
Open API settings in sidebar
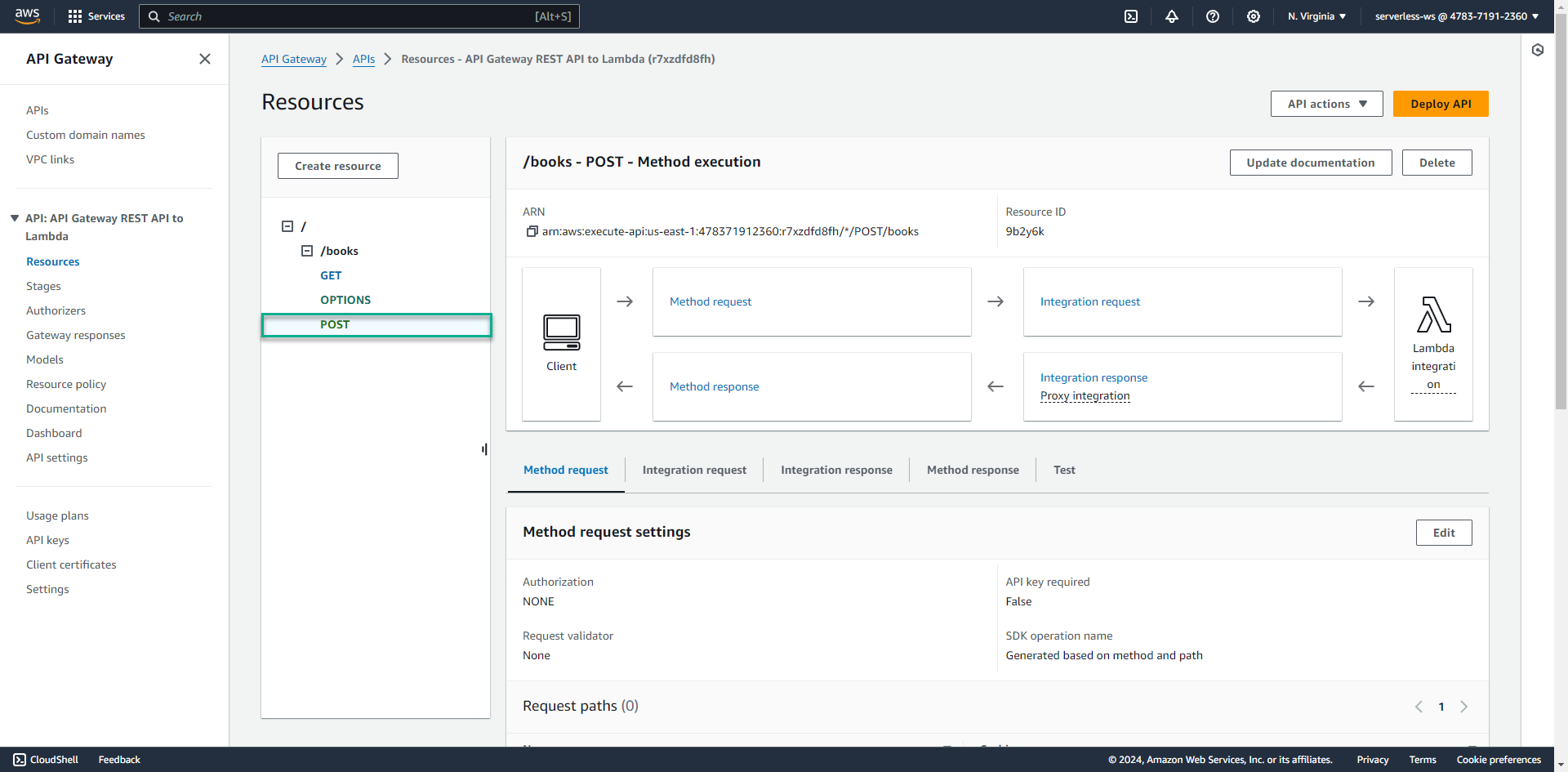[57, 457]
